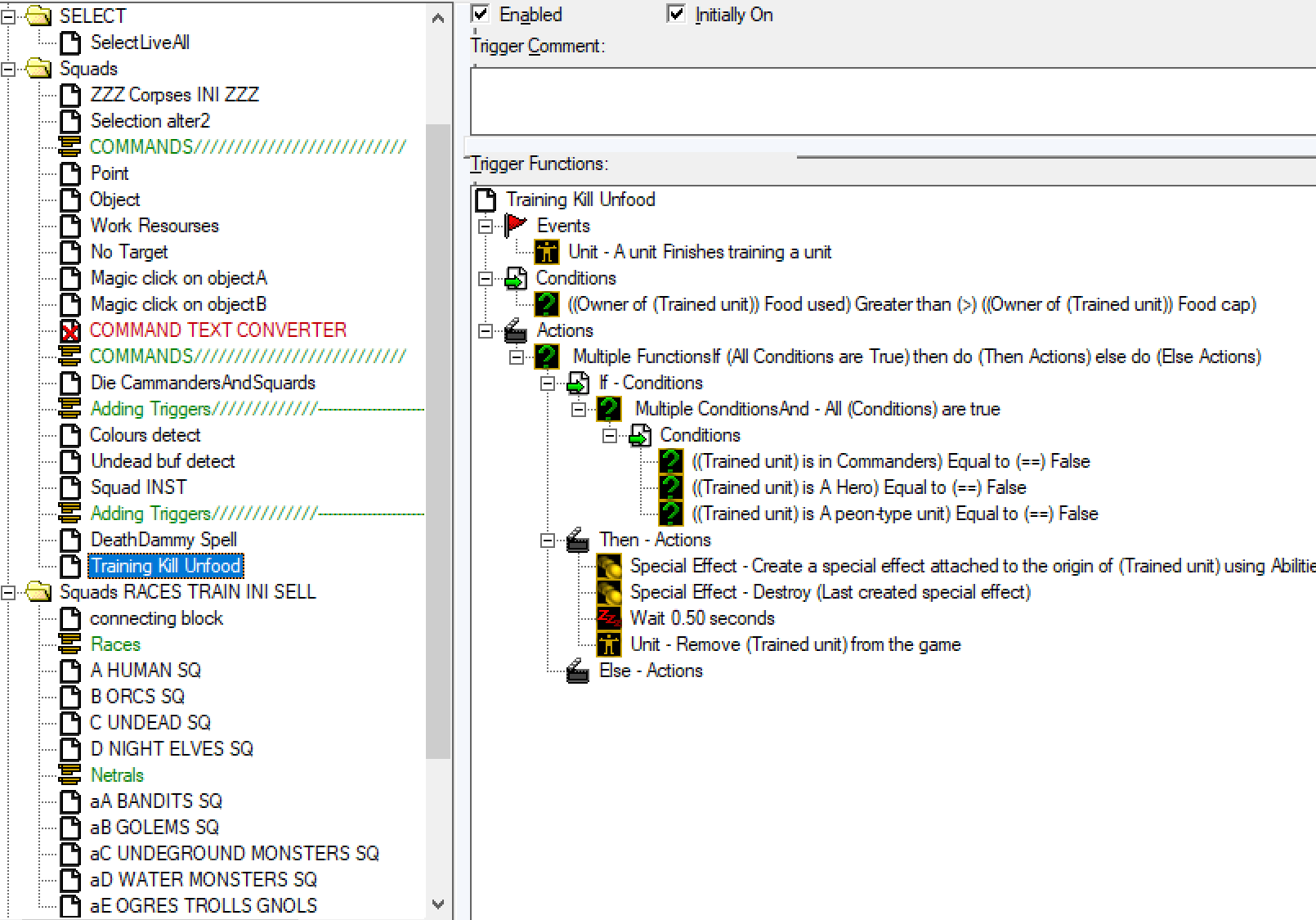Click the Squads RACES TRAIN INI SELL folder icon
Viewport: 1316px width, 920px height.
38,591
